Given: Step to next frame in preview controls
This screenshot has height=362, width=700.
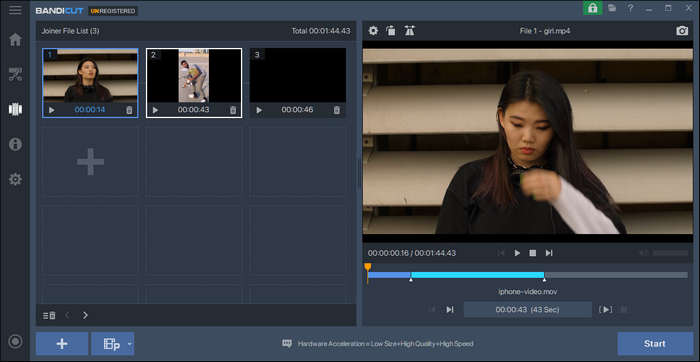Looking at the screenshot, I should 549,253.
